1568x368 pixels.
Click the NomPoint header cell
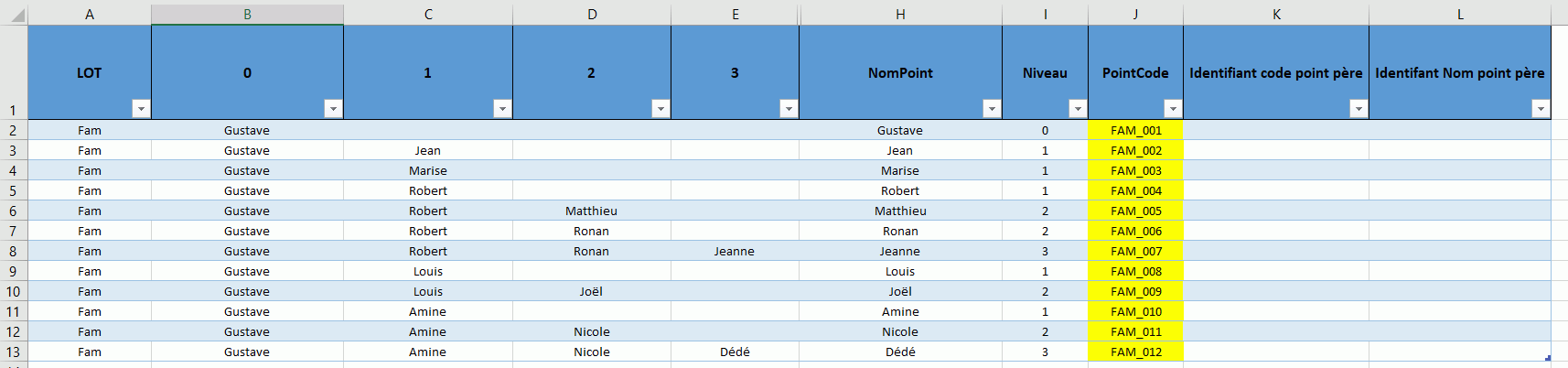[900, 73]
